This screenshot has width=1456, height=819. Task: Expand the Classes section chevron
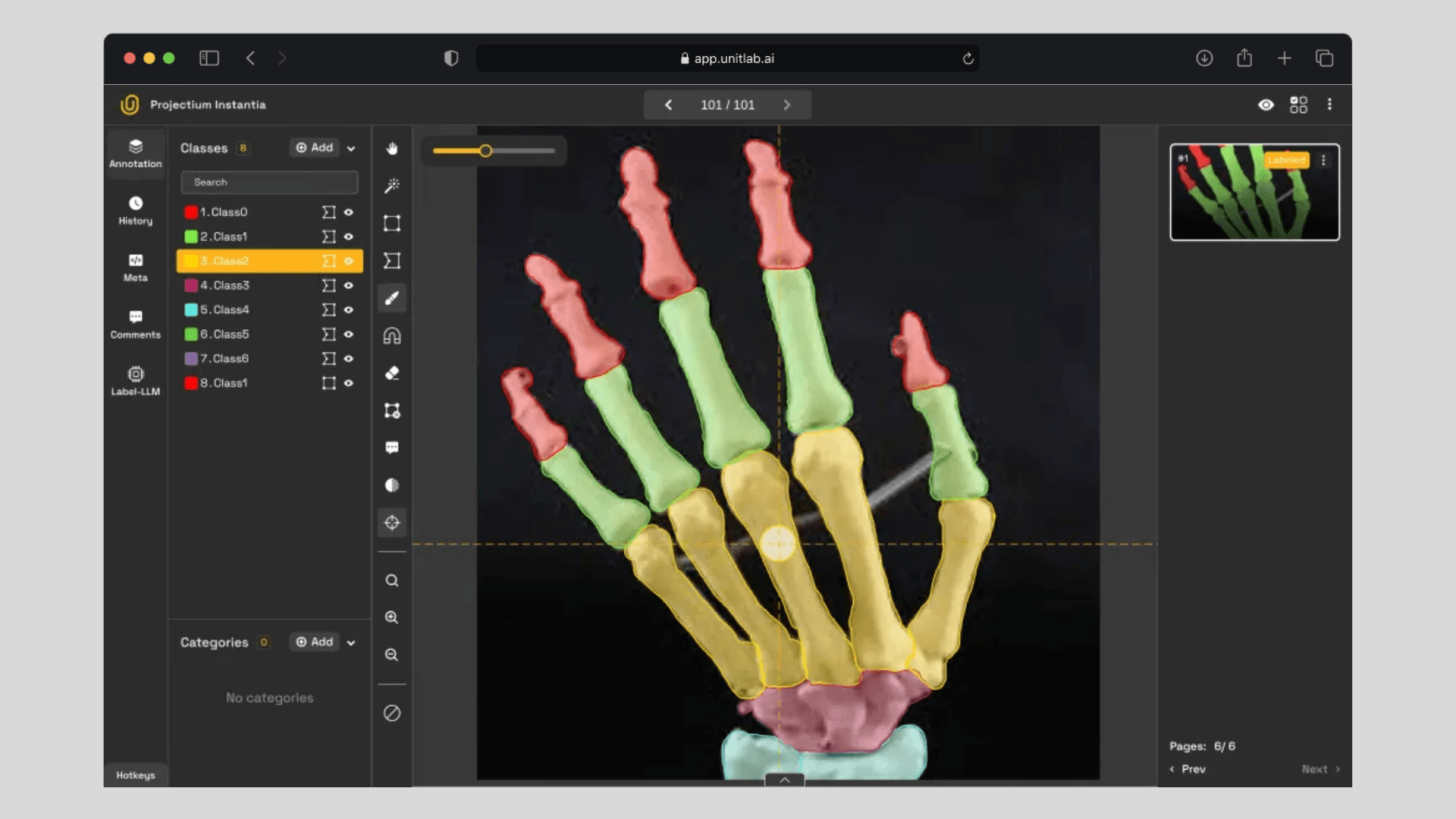click(x=350, y=148)
